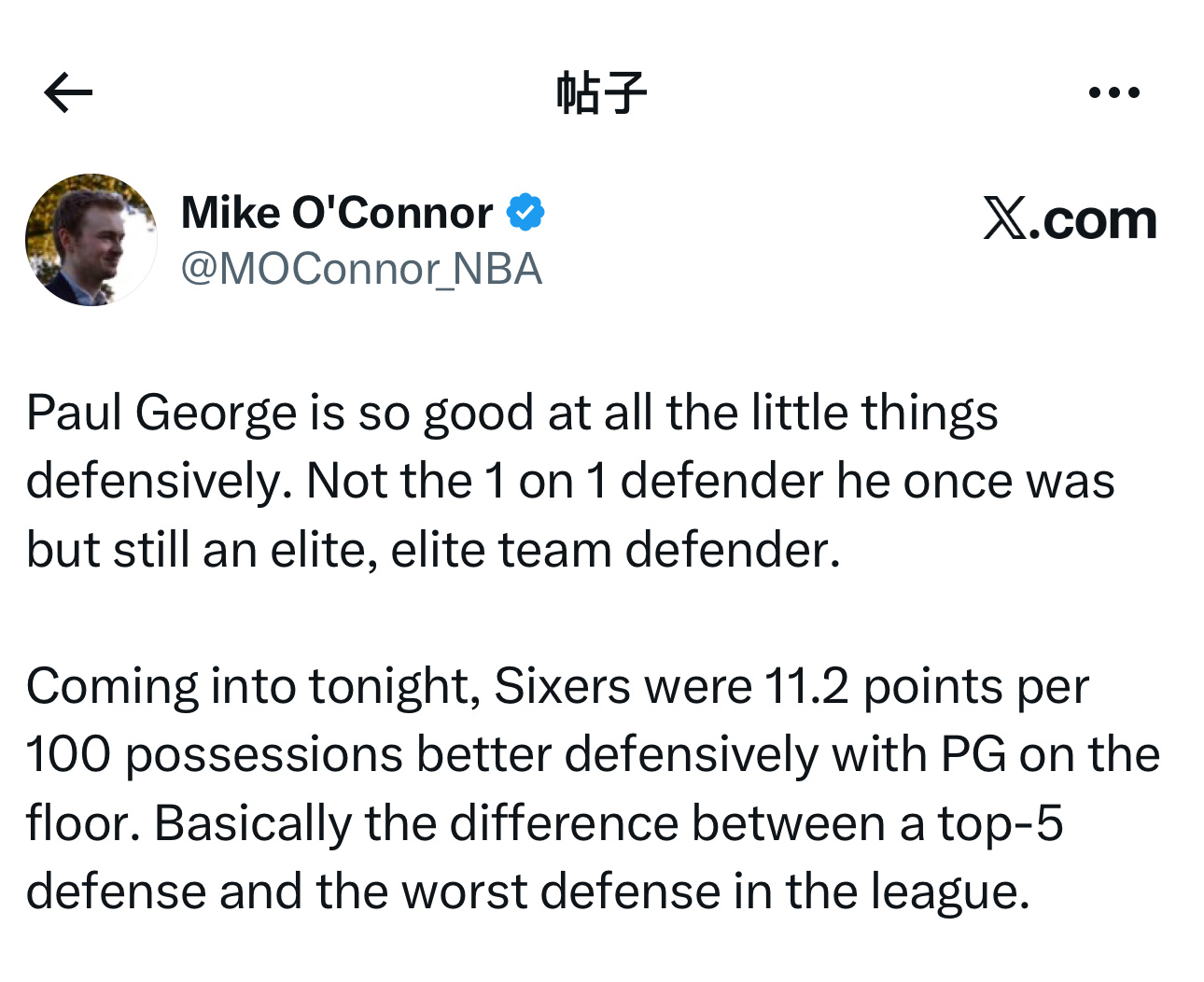Open Mike O'Connor's profile via his name
This screenshot has height=982, width=1204.
[x=336, y=211]
